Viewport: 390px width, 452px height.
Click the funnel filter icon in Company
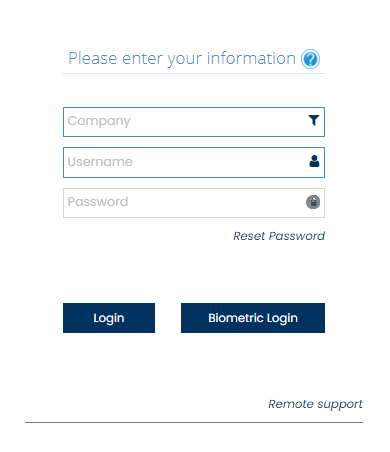pyautogui.click(x=314, y=120)
